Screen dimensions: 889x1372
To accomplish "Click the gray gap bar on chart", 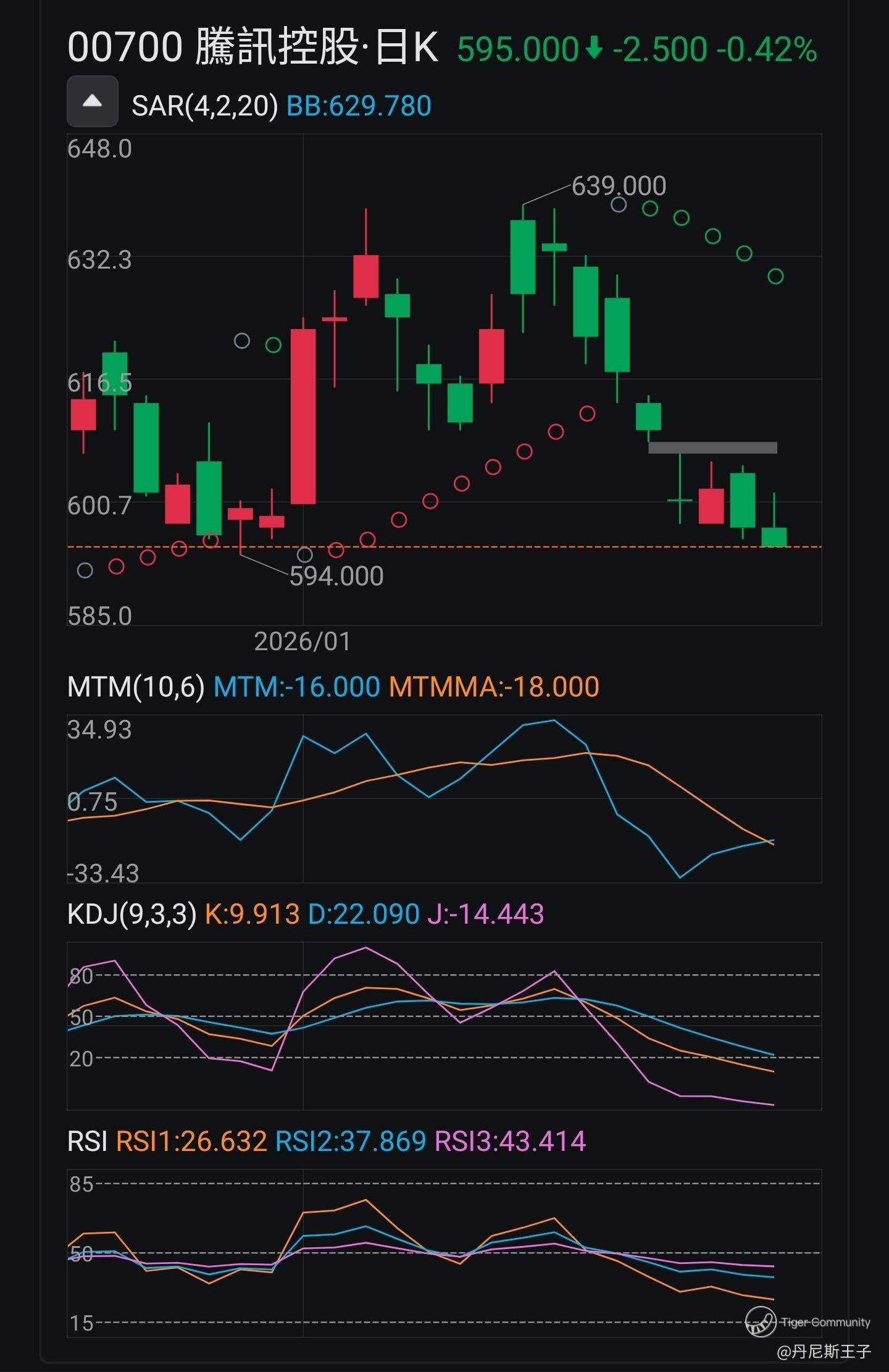I will (712, 448).
